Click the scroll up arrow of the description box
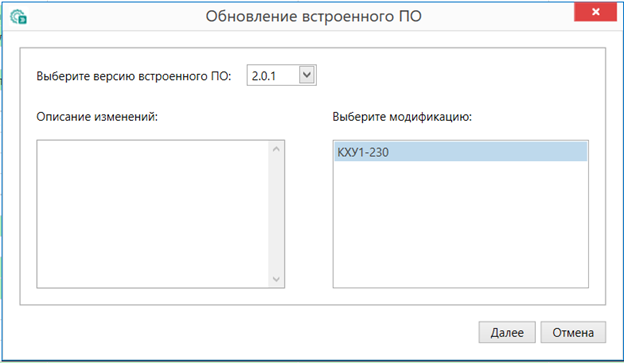The height and width of the screenshot is (363, 624). [x=276, y=149]
